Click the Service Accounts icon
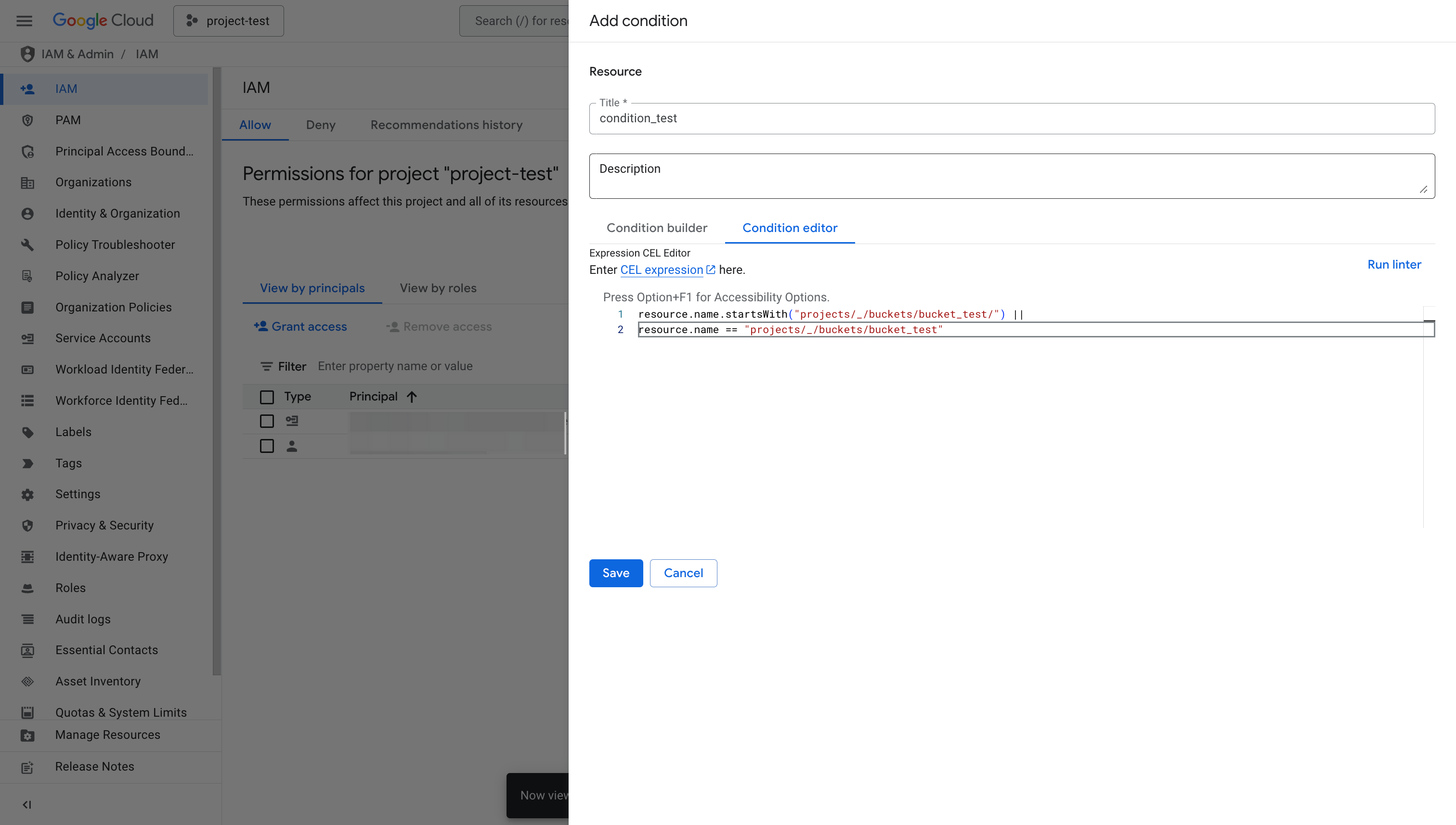 coord(27,338)
